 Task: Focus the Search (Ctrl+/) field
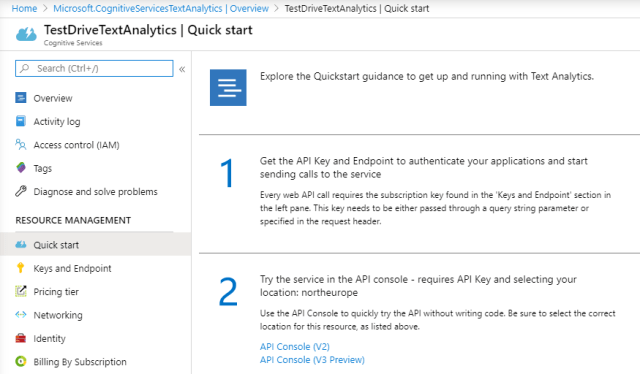tap(94, 68)
